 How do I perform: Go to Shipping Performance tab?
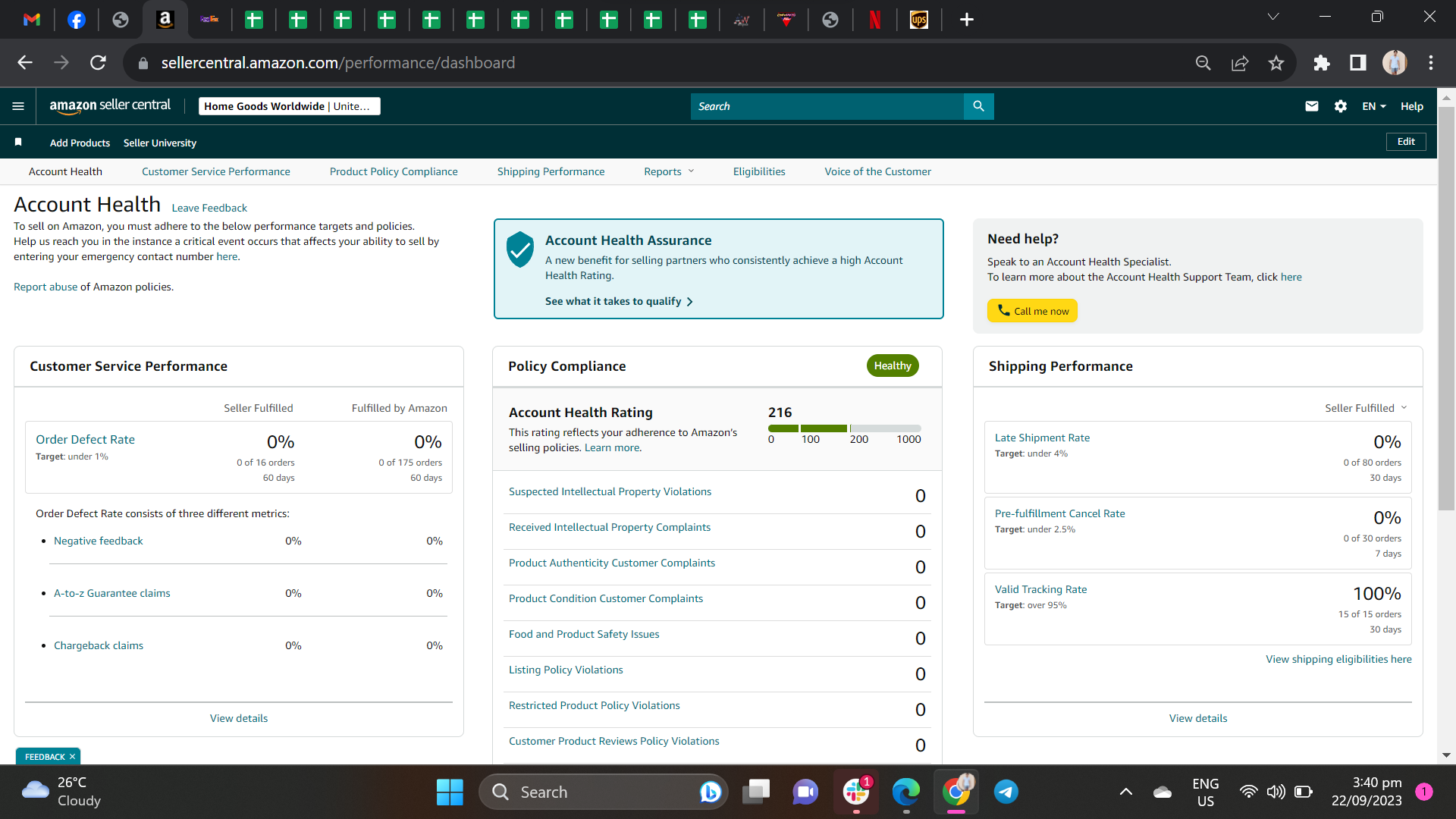(x=551, y=171)
